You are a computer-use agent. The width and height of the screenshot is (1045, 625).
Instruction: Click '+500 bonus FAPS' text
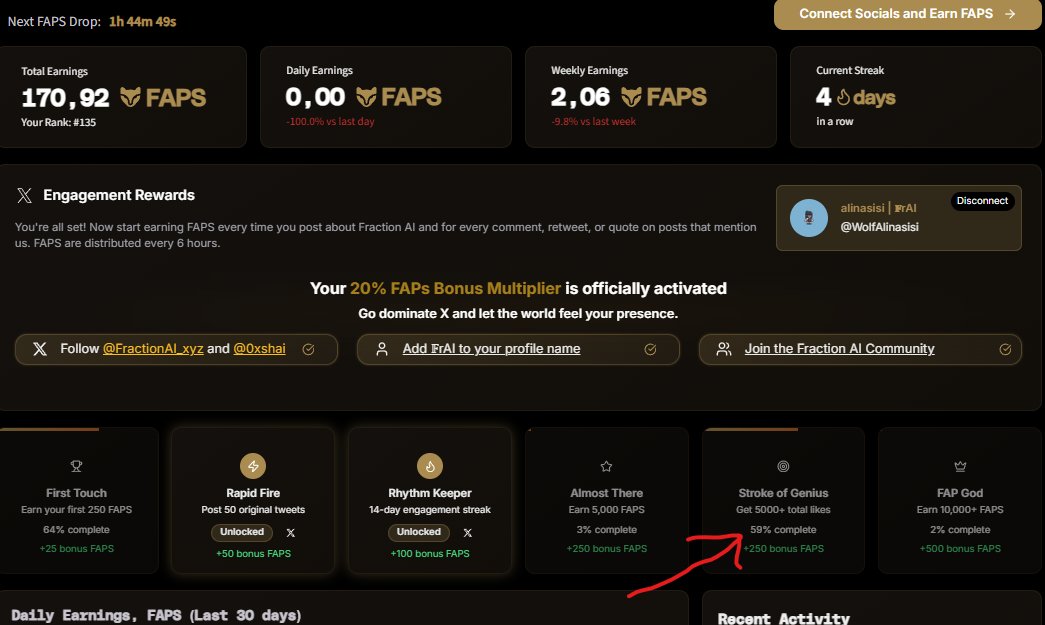coord(960,548)
